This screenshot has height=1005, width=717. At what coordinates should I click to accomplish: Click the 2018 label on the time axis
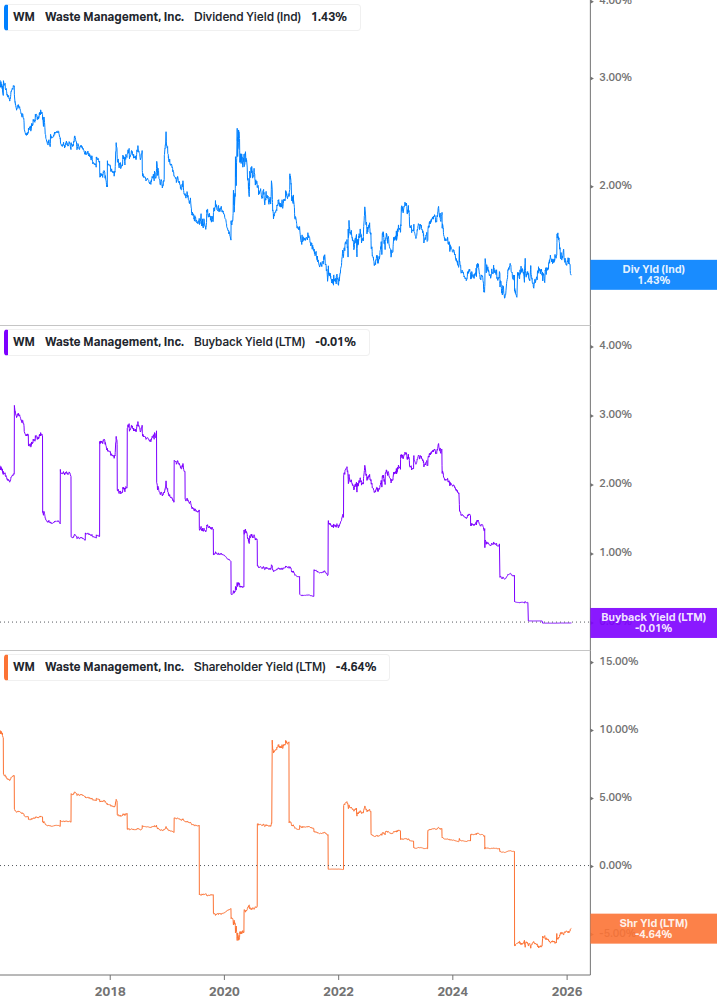coord(110,989)
